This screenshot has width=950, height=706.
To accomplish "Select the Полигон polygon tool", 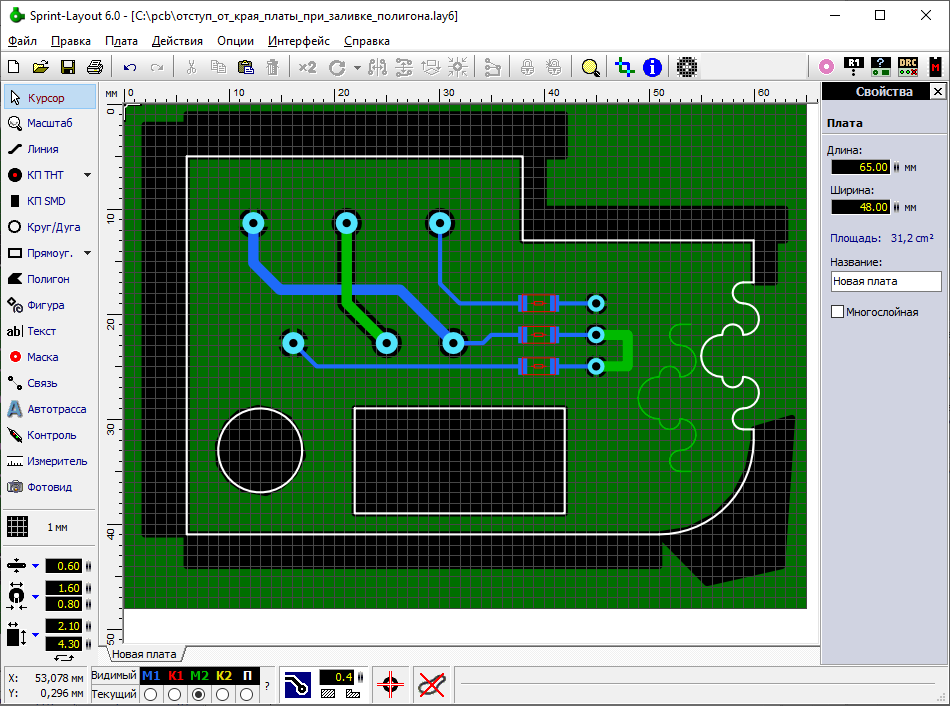I will 49,279.
